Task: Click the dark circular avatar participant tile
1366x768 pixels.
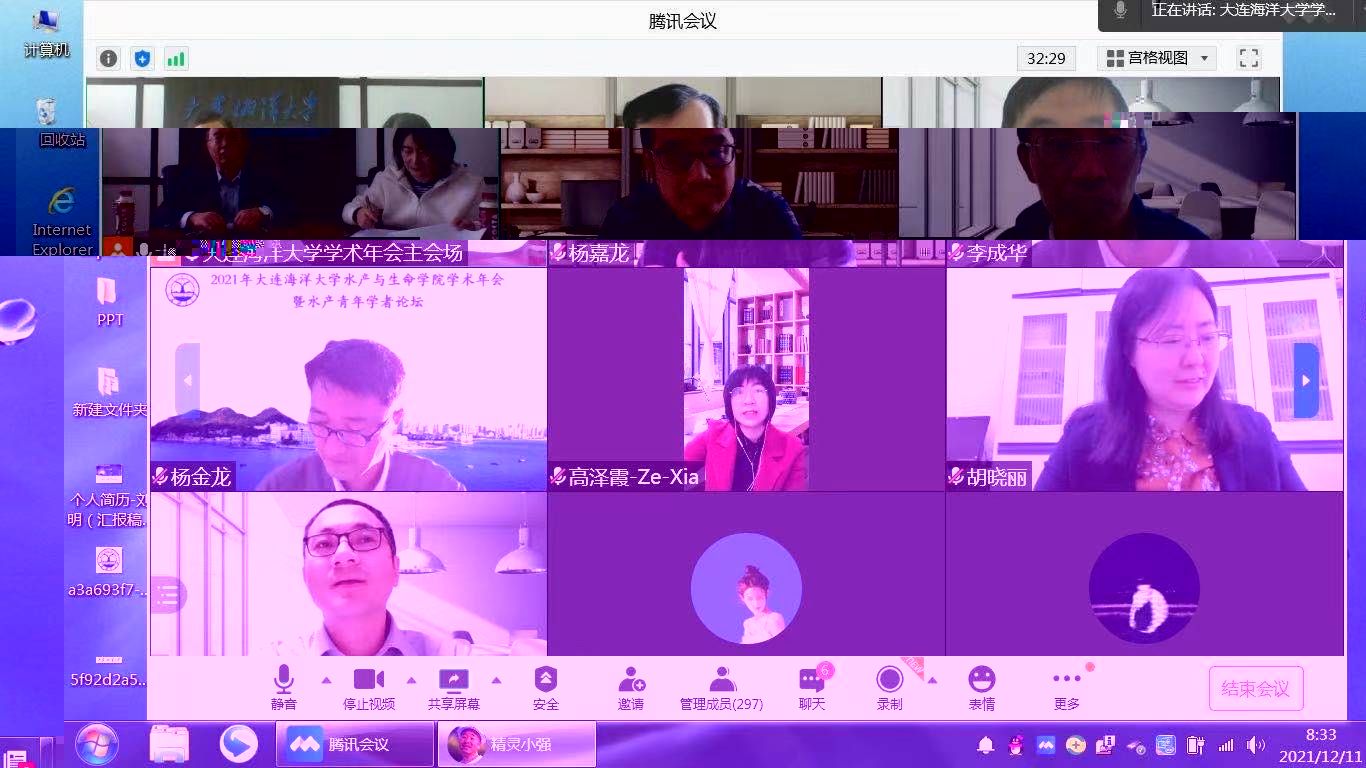Action: click(x=1145, y=574)
